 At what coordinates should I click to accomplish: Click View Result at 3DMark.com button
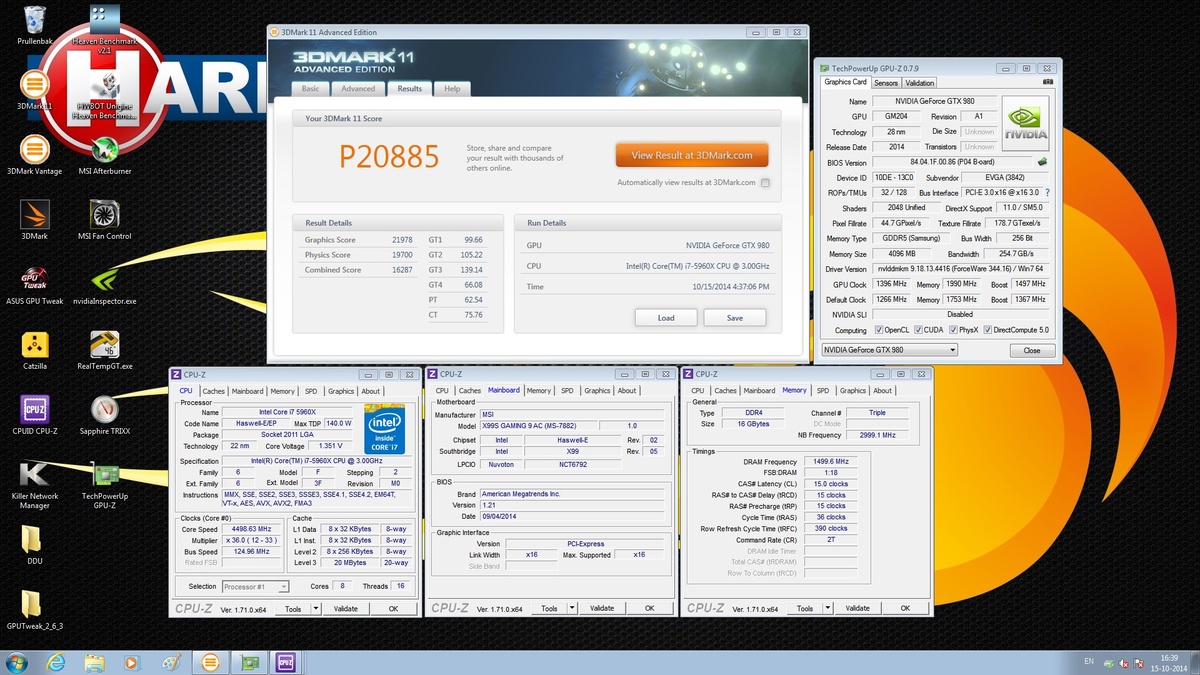pos(690,155)
